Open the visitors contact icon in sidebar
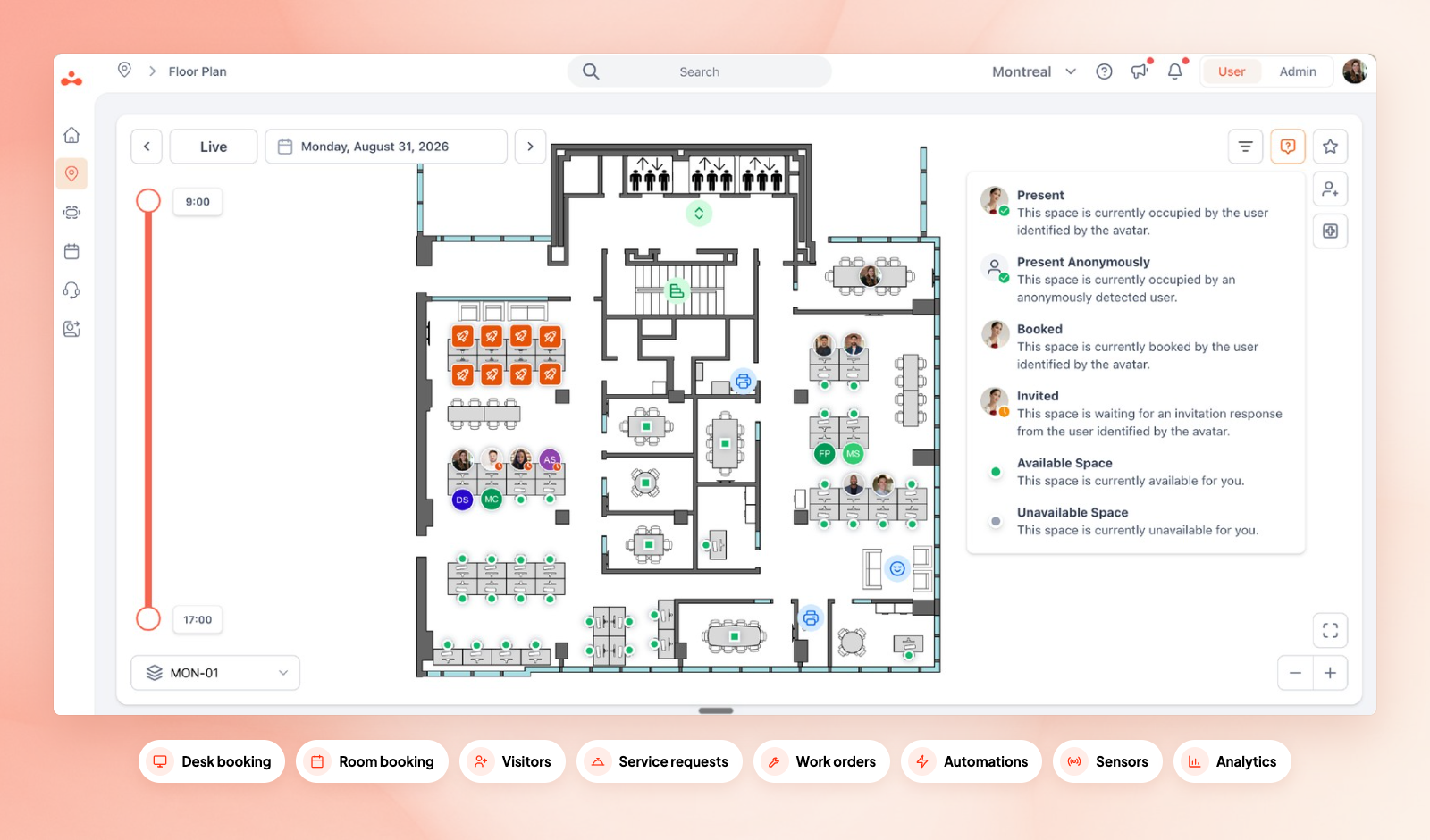The width and height of the screenshot is (1430, 840). [x=71, y=329]
